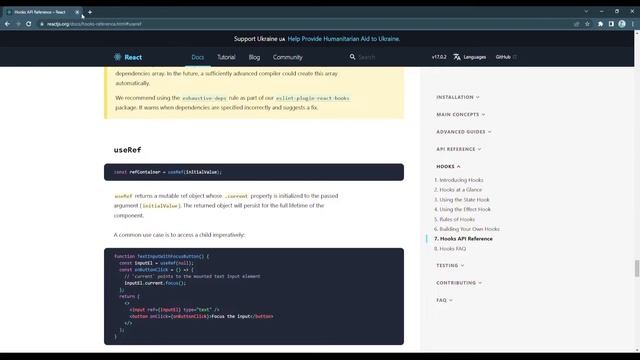Open the Chrome profile avatar
The height and width of the screenshot is (360, 640).
point(622,24)
